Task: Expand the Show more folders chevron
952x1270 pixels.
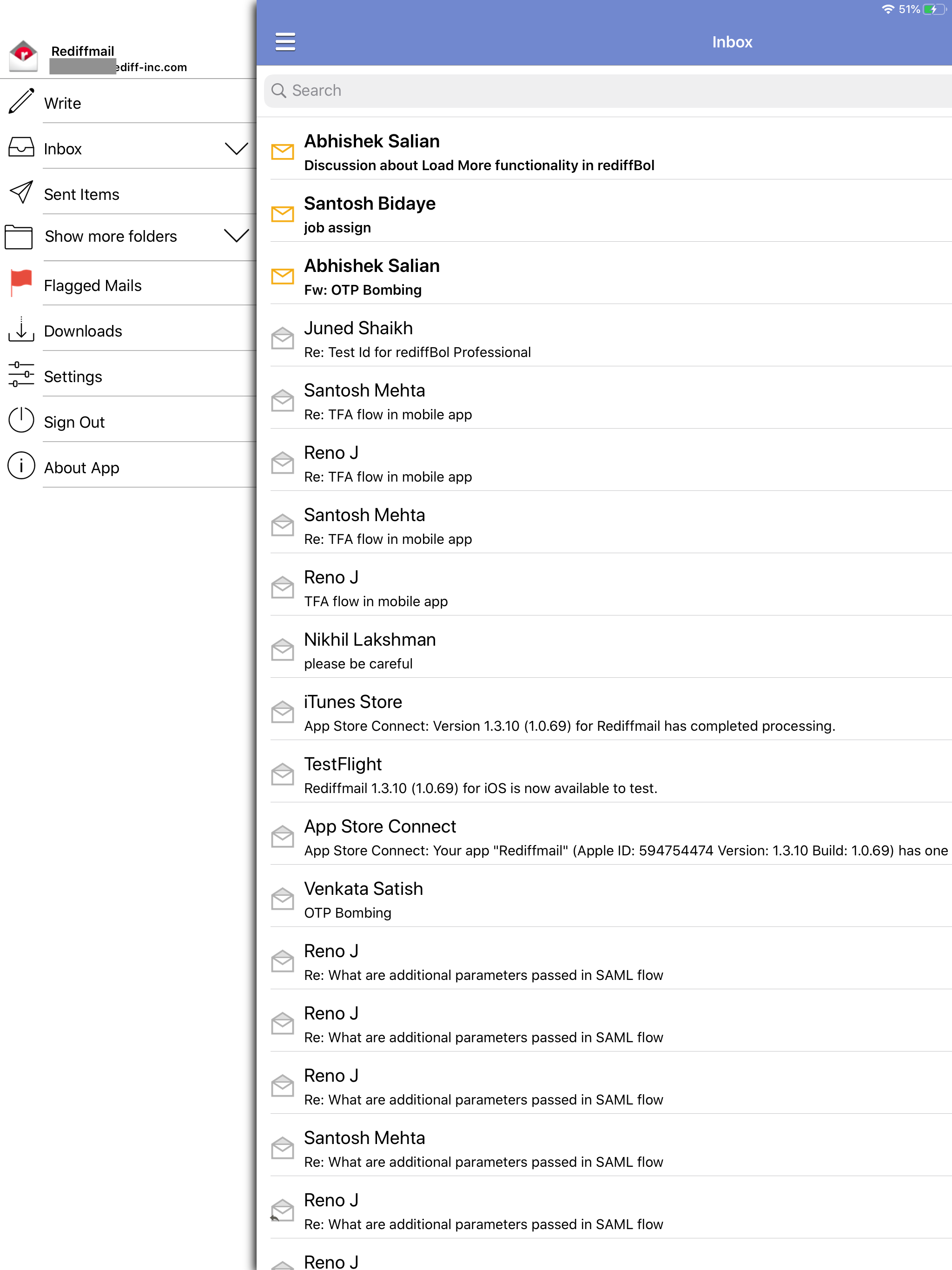Action: [x=236, y=236]
